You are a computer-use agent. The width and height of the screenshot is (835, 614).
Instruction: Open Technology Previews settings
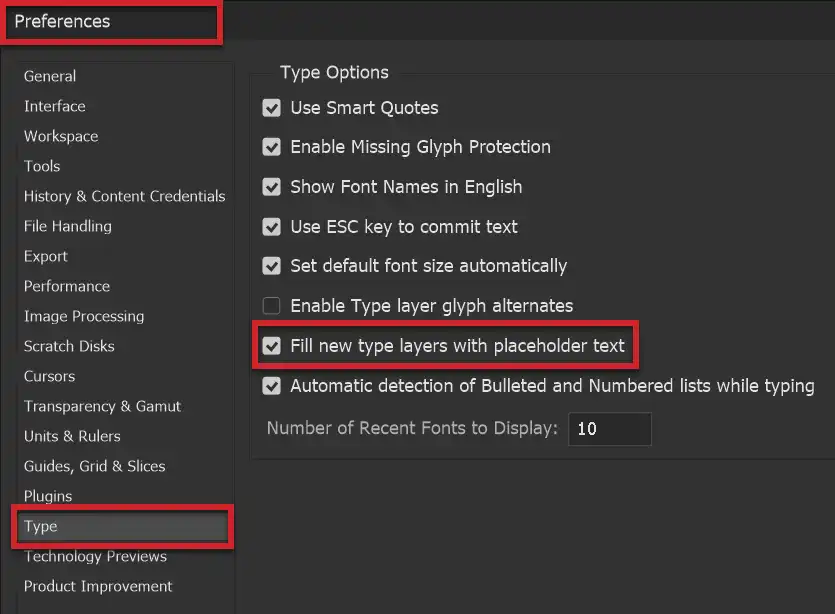(95, 556)
